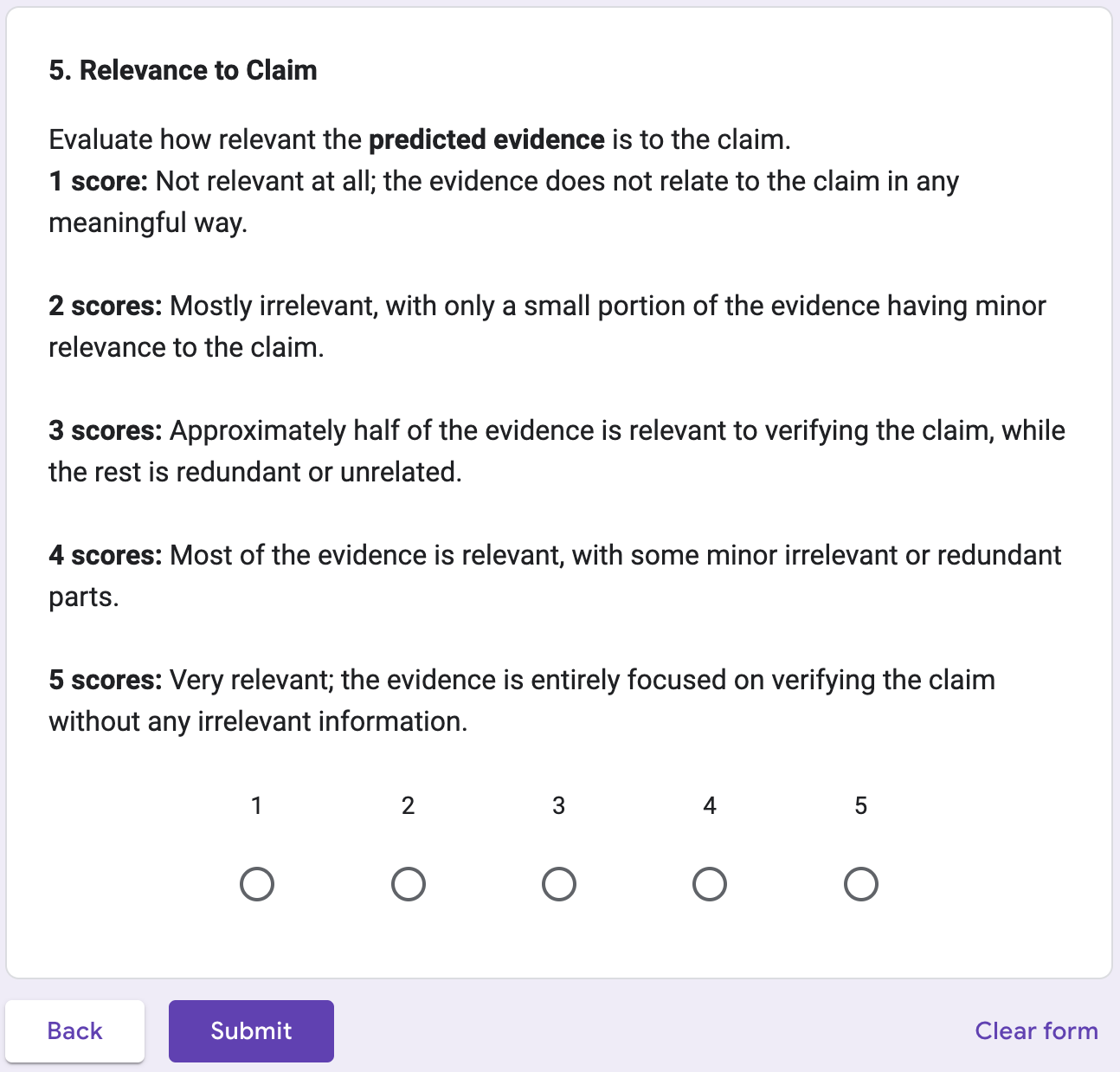Click the Clear form link
The image size is (1120, 1072).
point(1036,1030)
